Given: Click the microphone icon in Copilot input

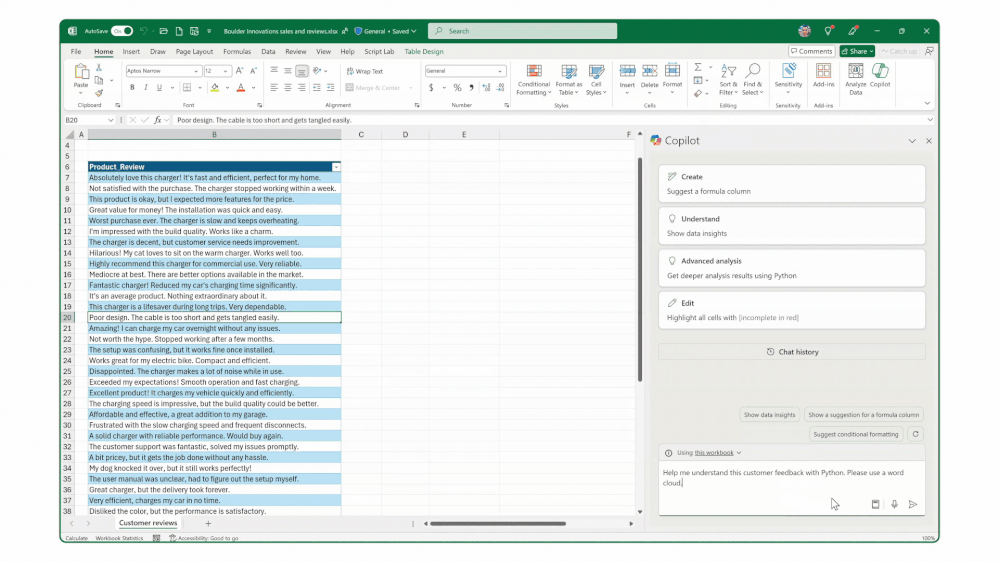Looking at the screenshot, I should (894, 505).
